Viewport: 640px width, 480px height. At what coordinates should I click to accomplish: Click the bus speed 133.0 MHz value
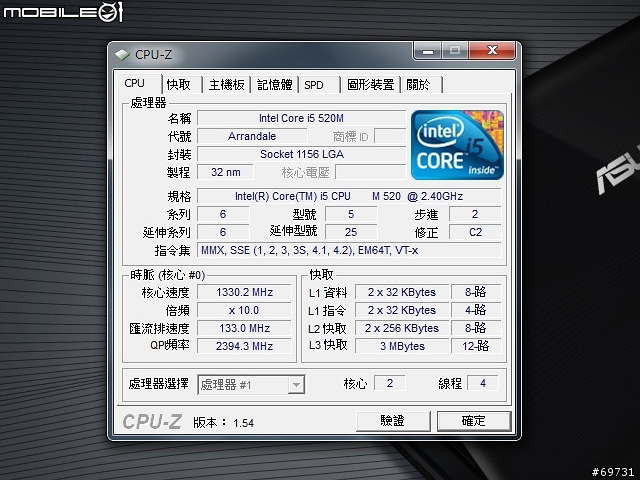coord(244,328)
